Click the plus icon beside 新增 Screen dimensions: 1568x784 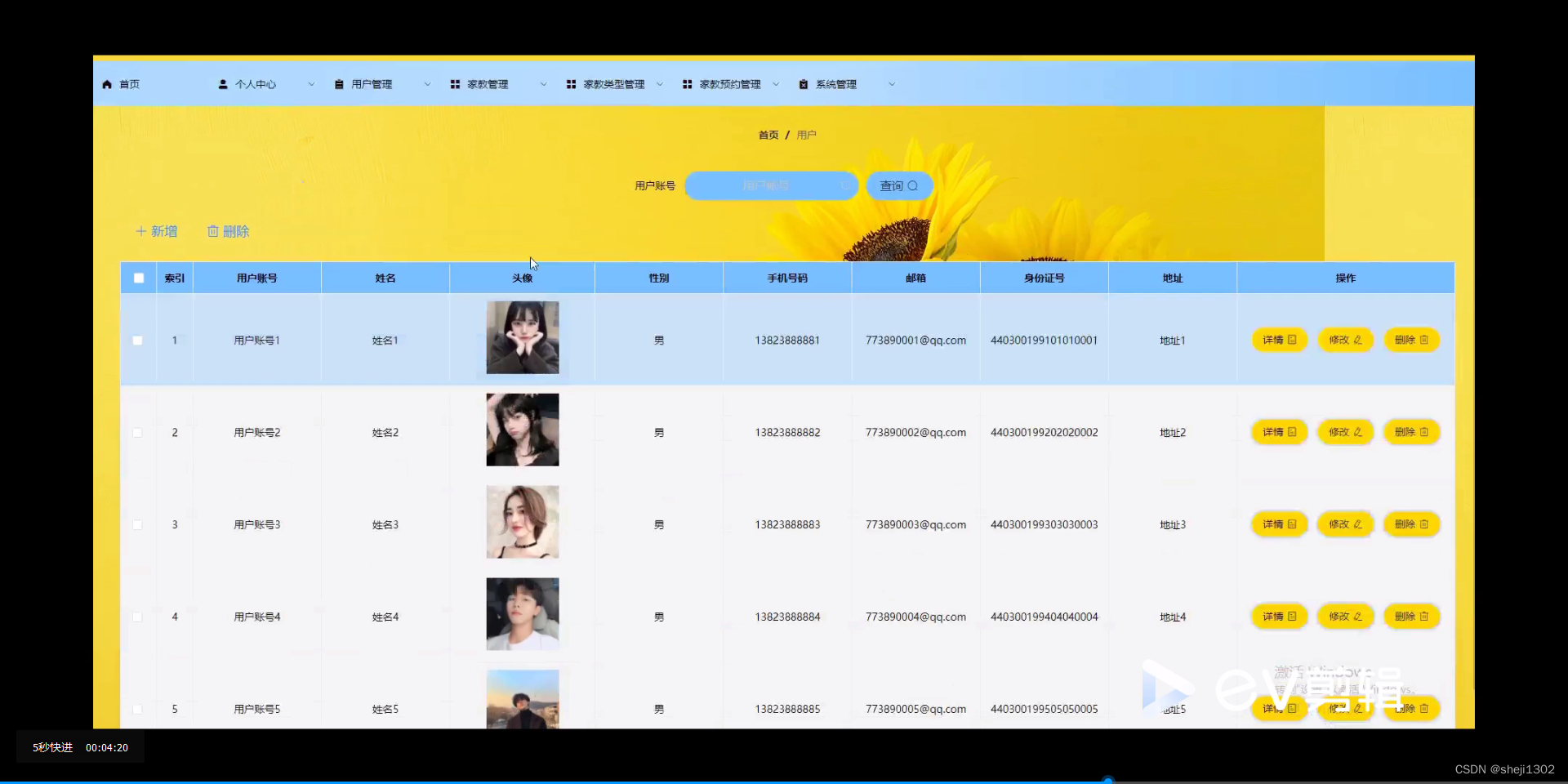point(140,231)
